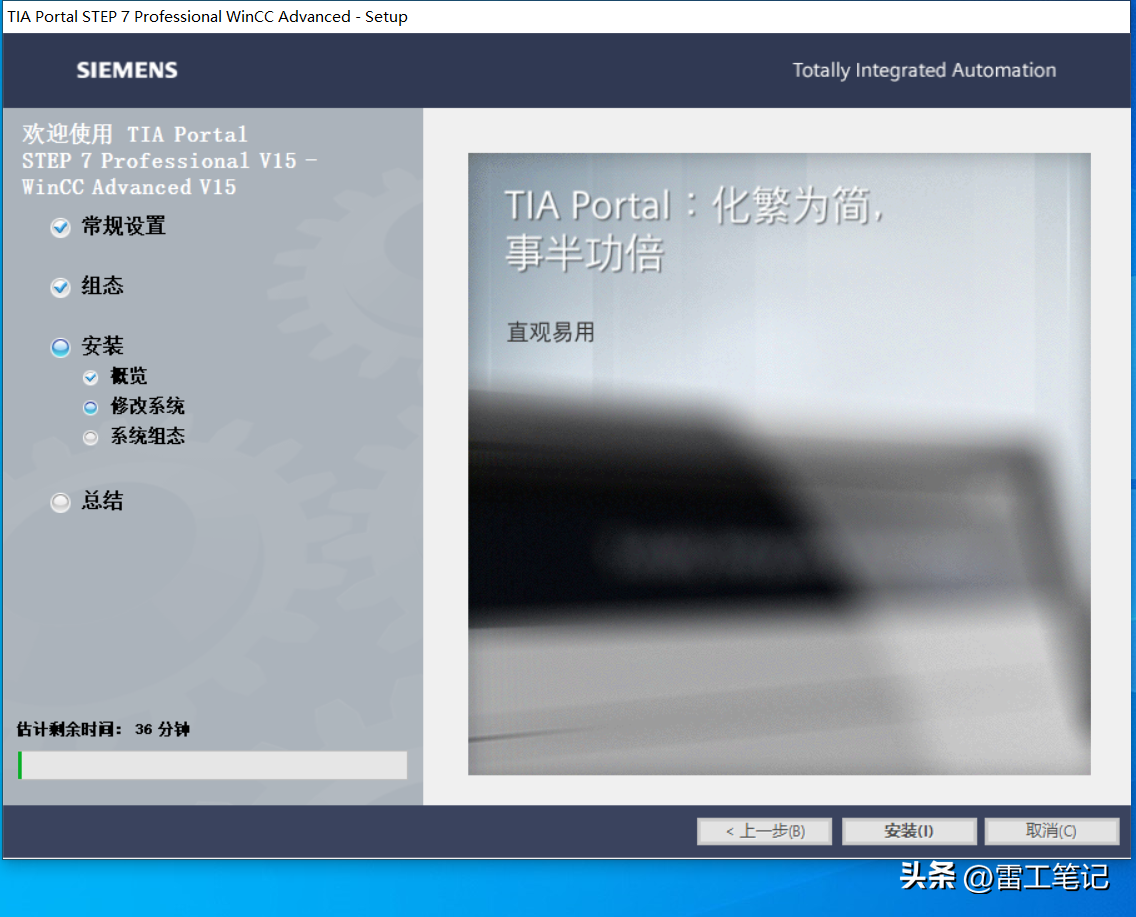The height and width of the screenshot is (917, 1136).
Task: Click the checkmark icon beside 常规设置
Action: click(x=61, y=228)
